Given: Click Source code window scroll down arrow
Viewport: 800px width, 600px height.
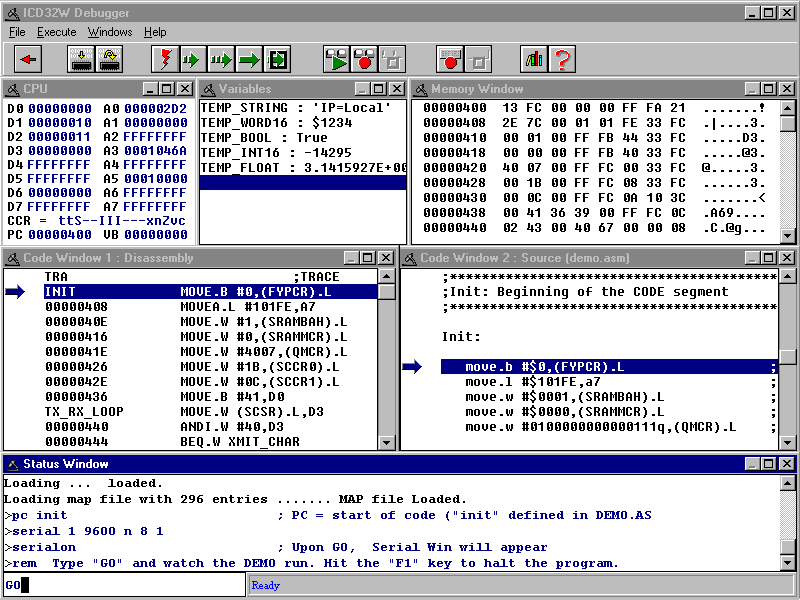Looking at the screenshot, I should point(787,442).
